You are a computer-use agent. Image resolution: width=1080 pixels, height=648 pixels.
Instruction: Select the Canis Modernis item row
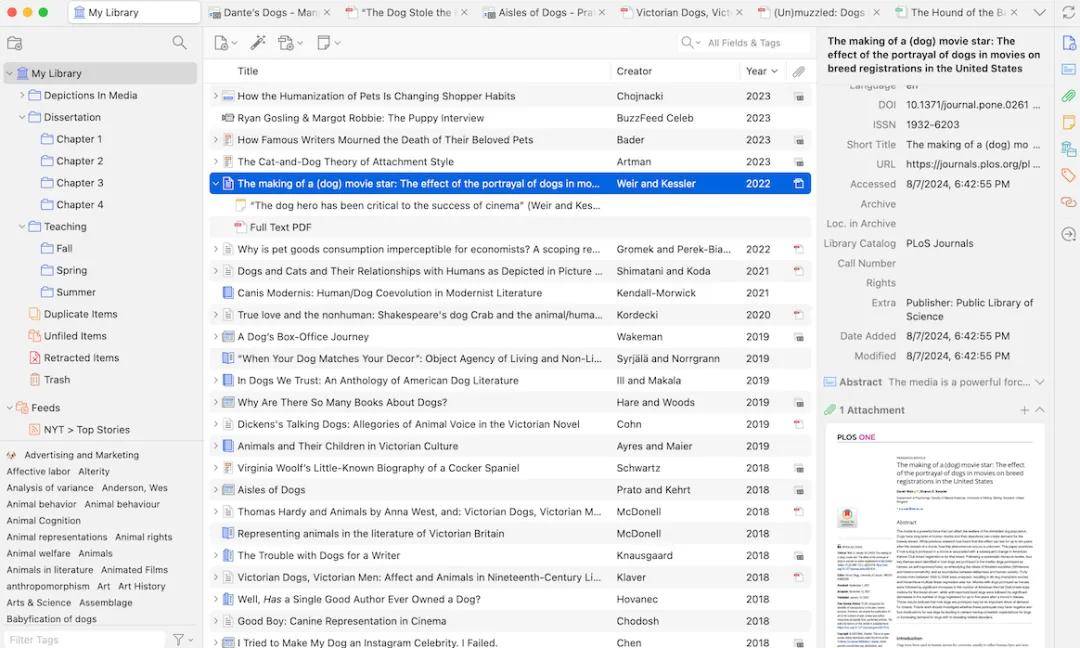pos(510,293)
